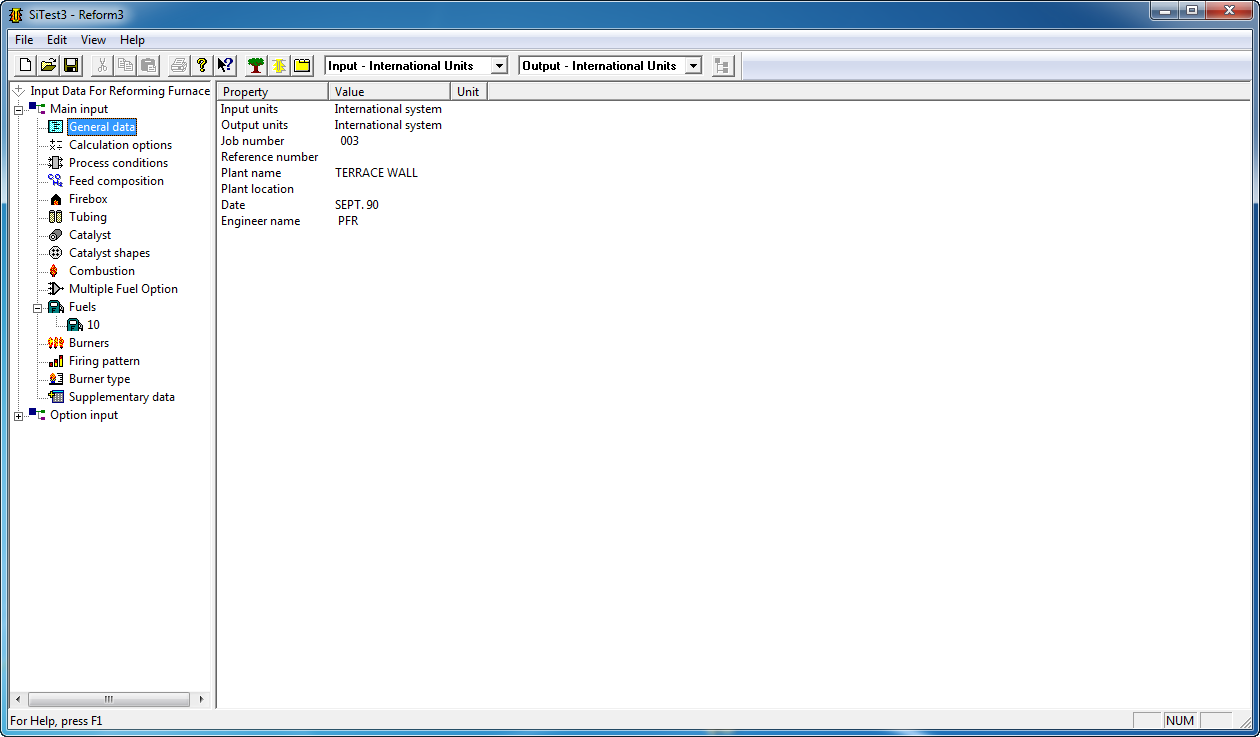
Task: Click the Burners flames icon
Action: point(56,343)
